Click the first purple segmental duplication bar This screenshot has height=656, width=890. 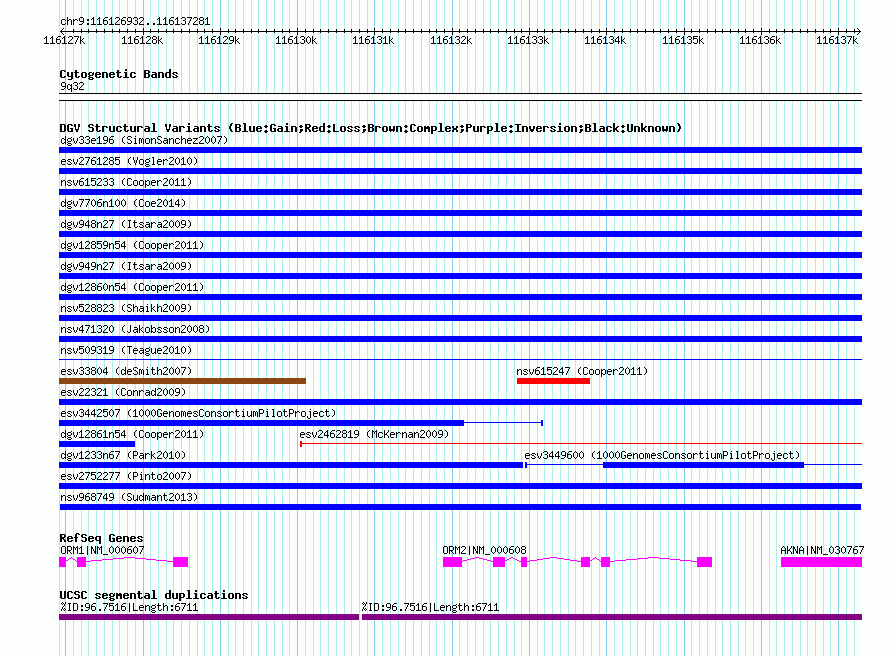click(209, 617)
